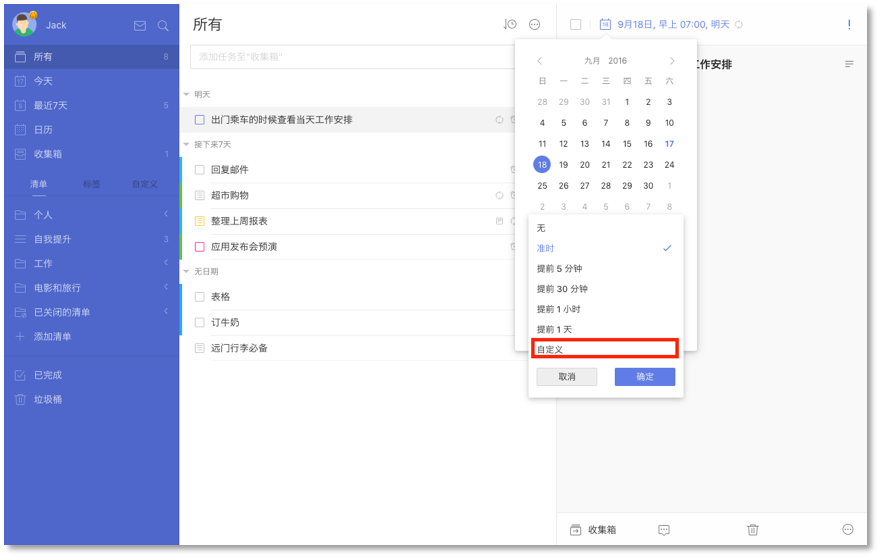Delete task using trash icon
Image resolution: width=880 pixels, height=558 pixels.
click(753, 530)
